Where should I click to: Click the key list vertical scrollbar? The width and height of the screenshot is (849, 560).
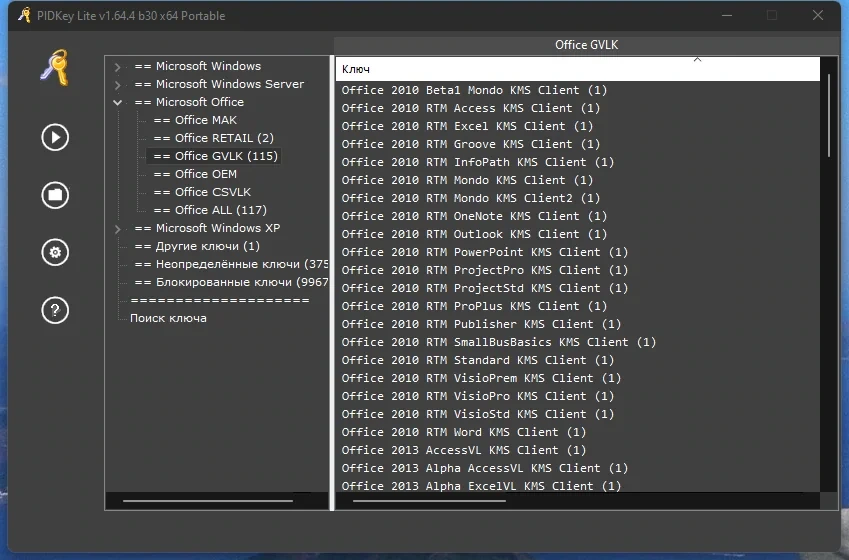click(x=829, y=115)
